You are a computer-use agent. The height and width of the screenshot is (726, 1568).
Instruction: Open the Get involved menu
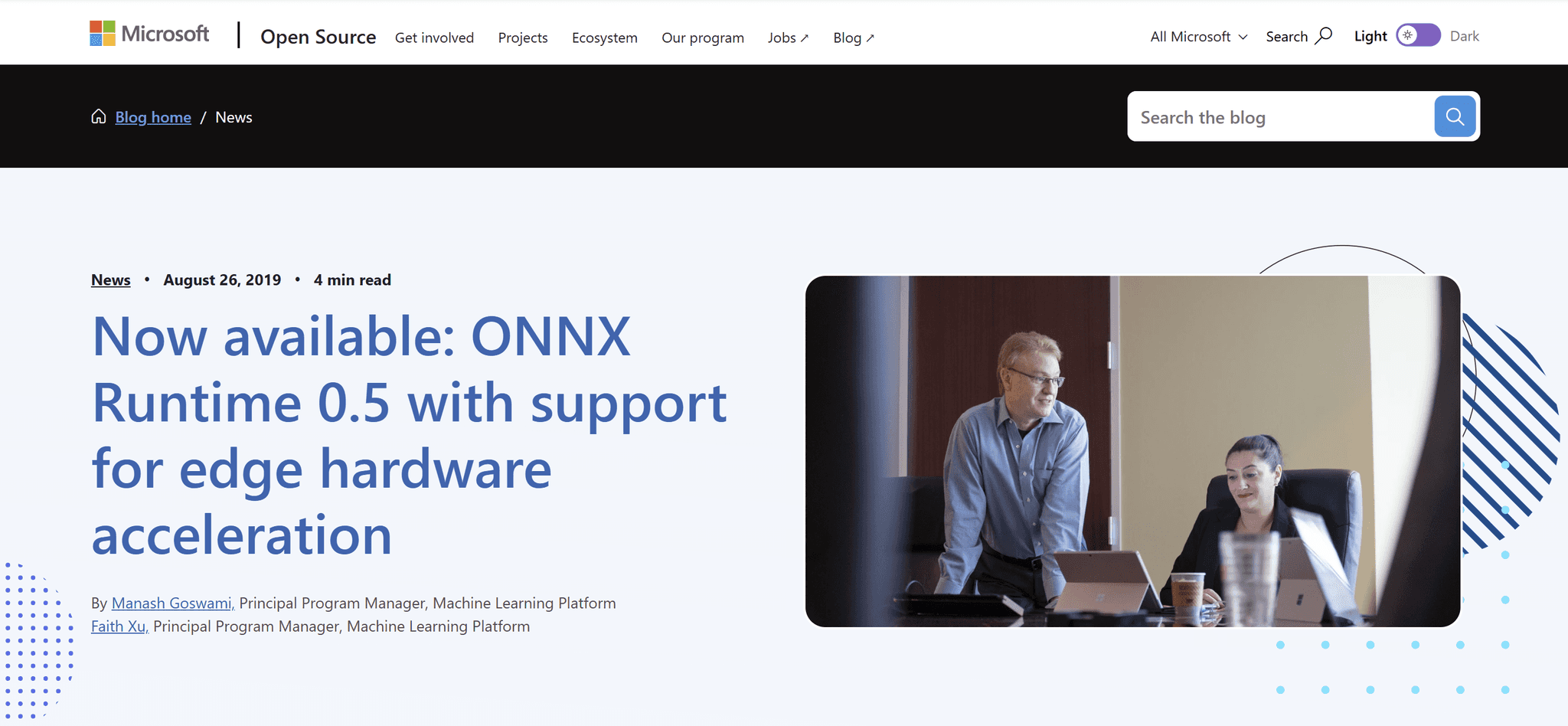(x=434, y=38)
